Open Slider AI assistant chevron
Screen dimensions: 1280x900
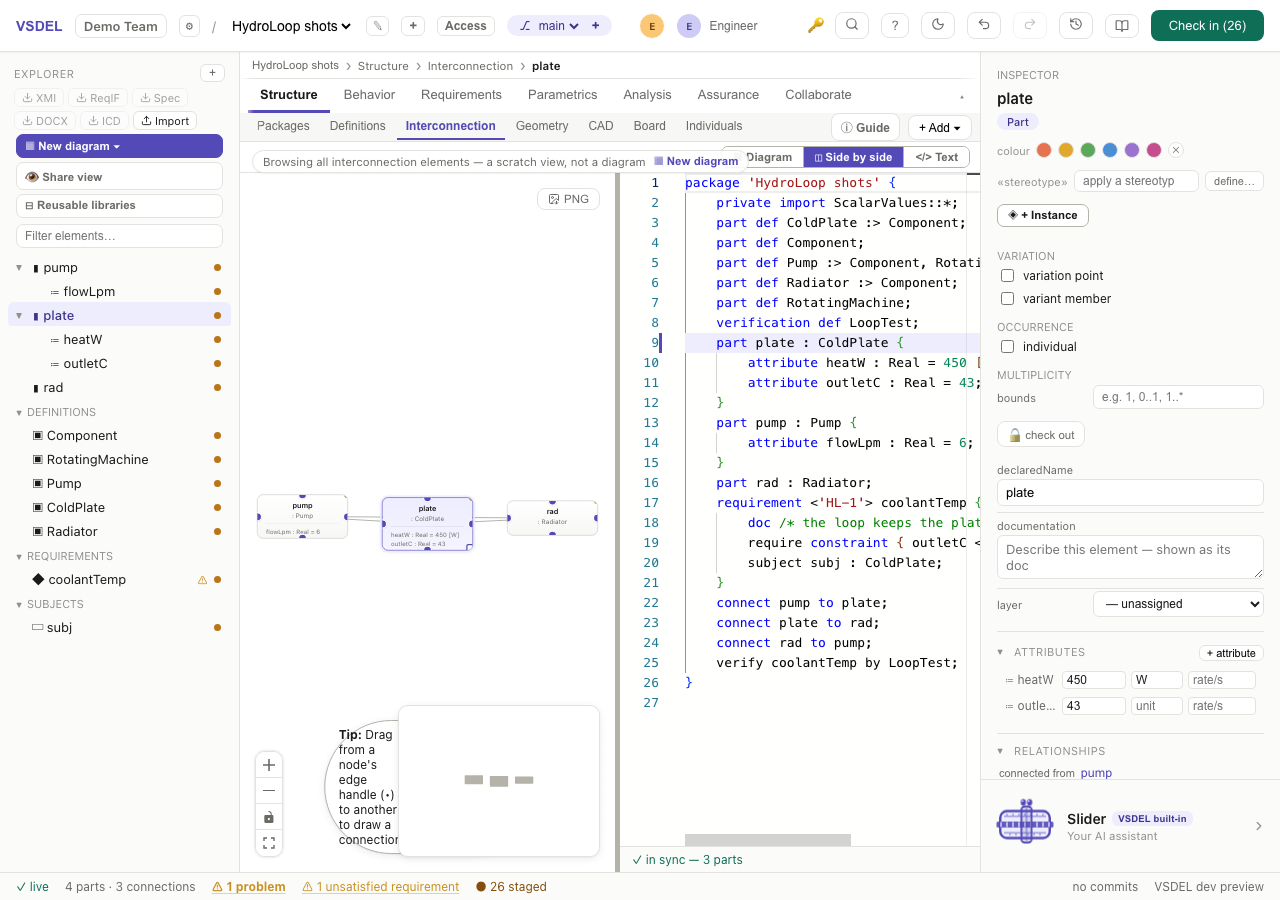(1259, 826)
